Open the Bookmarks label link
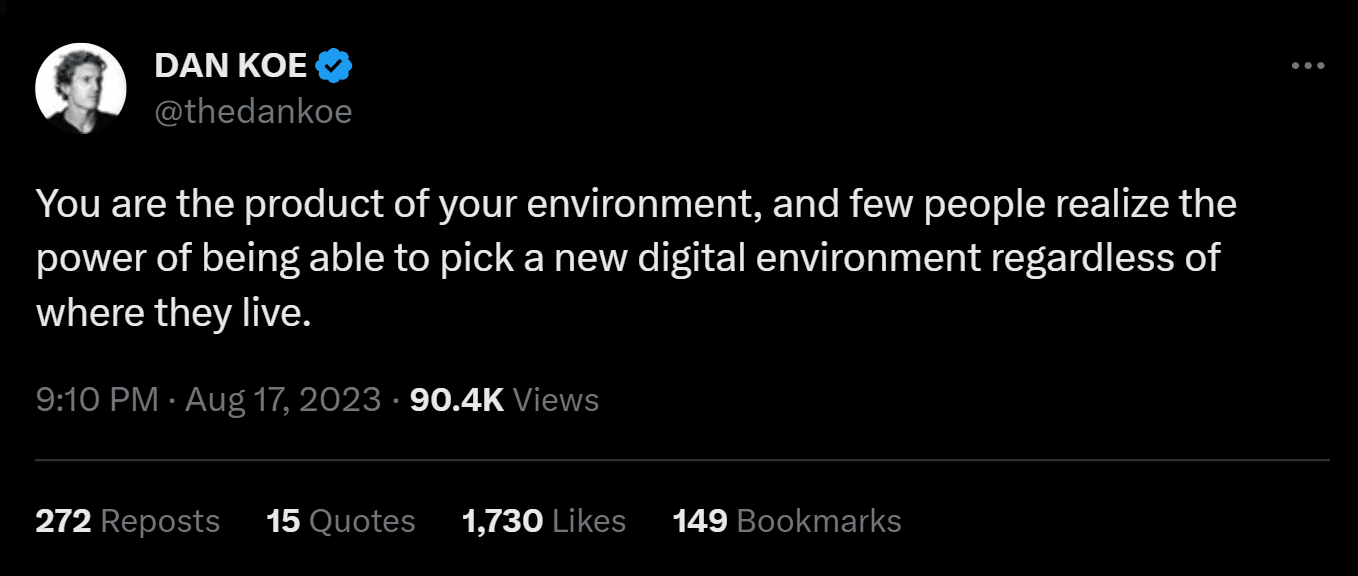This screenshot has width=1358, height=576. (x=819, y=521)
